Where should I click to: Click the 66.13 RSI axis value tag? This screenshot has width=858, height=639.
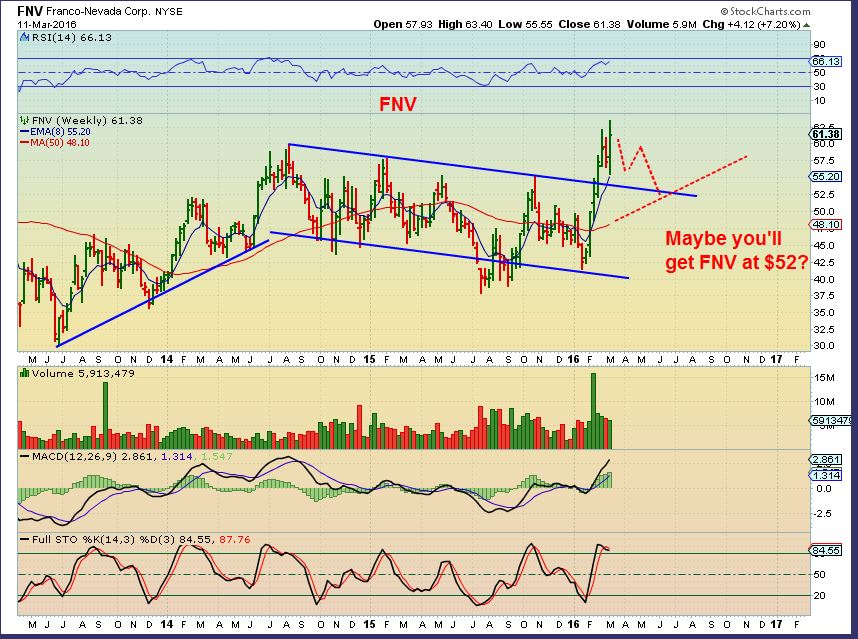pyautogui.click(x=826, y=62)
